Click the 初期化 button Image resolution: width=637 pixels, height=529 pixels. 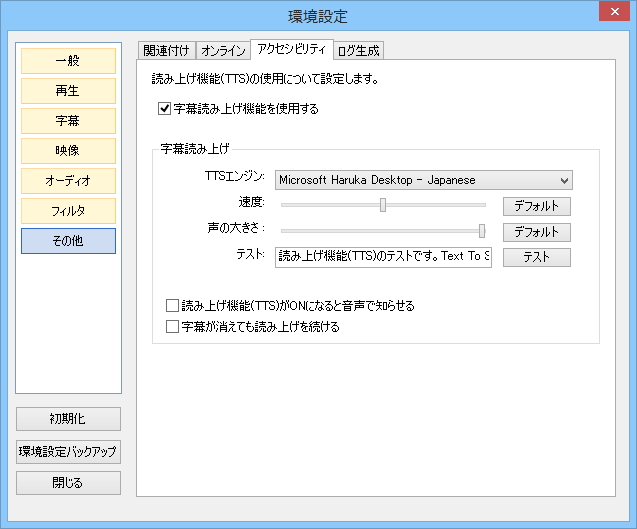pyautogui.click(x=68, y=419)
